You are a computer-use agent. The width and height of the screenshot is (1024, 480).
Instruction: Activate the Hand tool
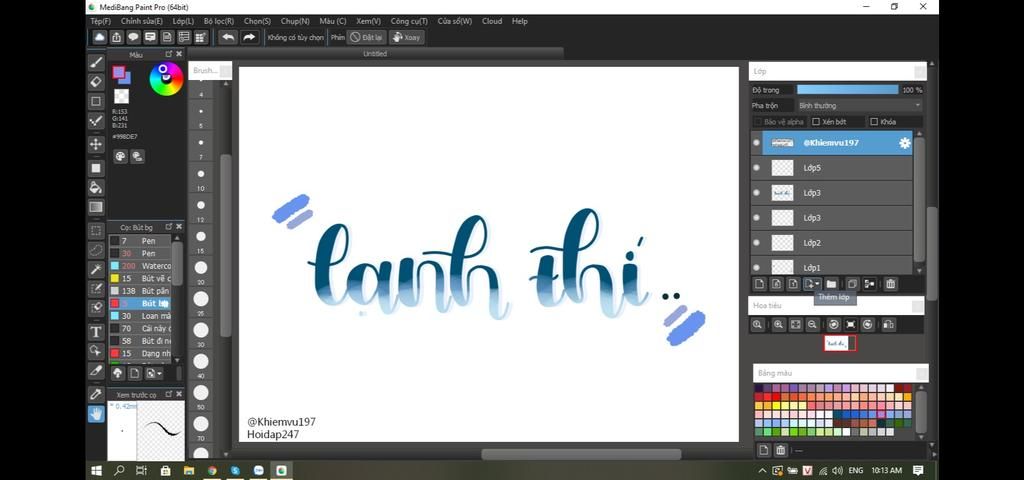click(x=96, y=413)
